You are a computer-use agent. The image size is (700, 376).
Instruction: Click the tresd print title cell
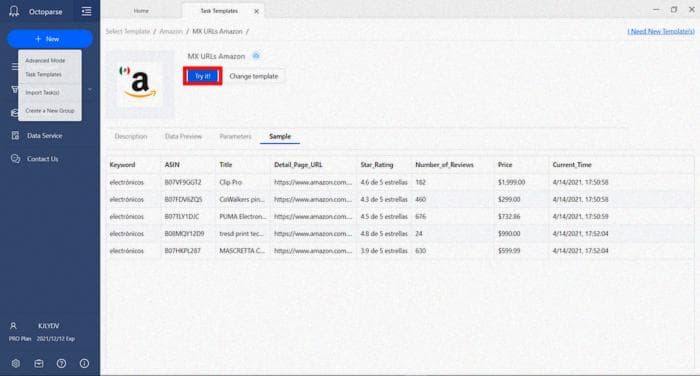(241, 234)
